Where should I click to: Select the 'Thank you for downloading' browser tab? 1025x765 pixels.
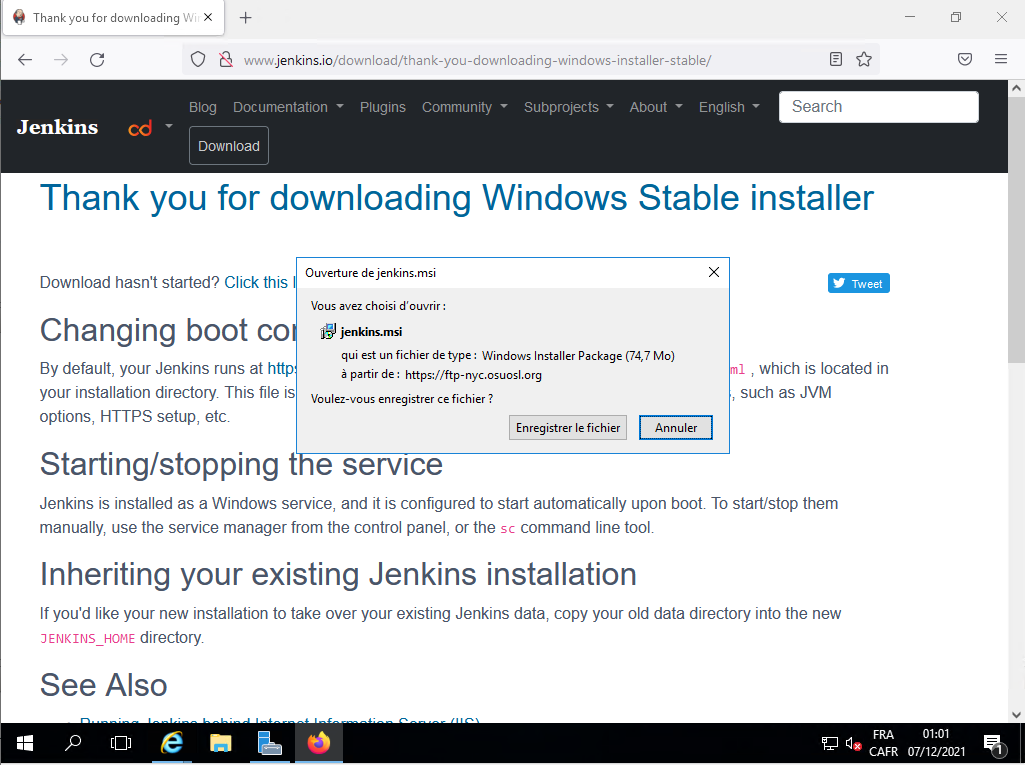click(114, 18)
